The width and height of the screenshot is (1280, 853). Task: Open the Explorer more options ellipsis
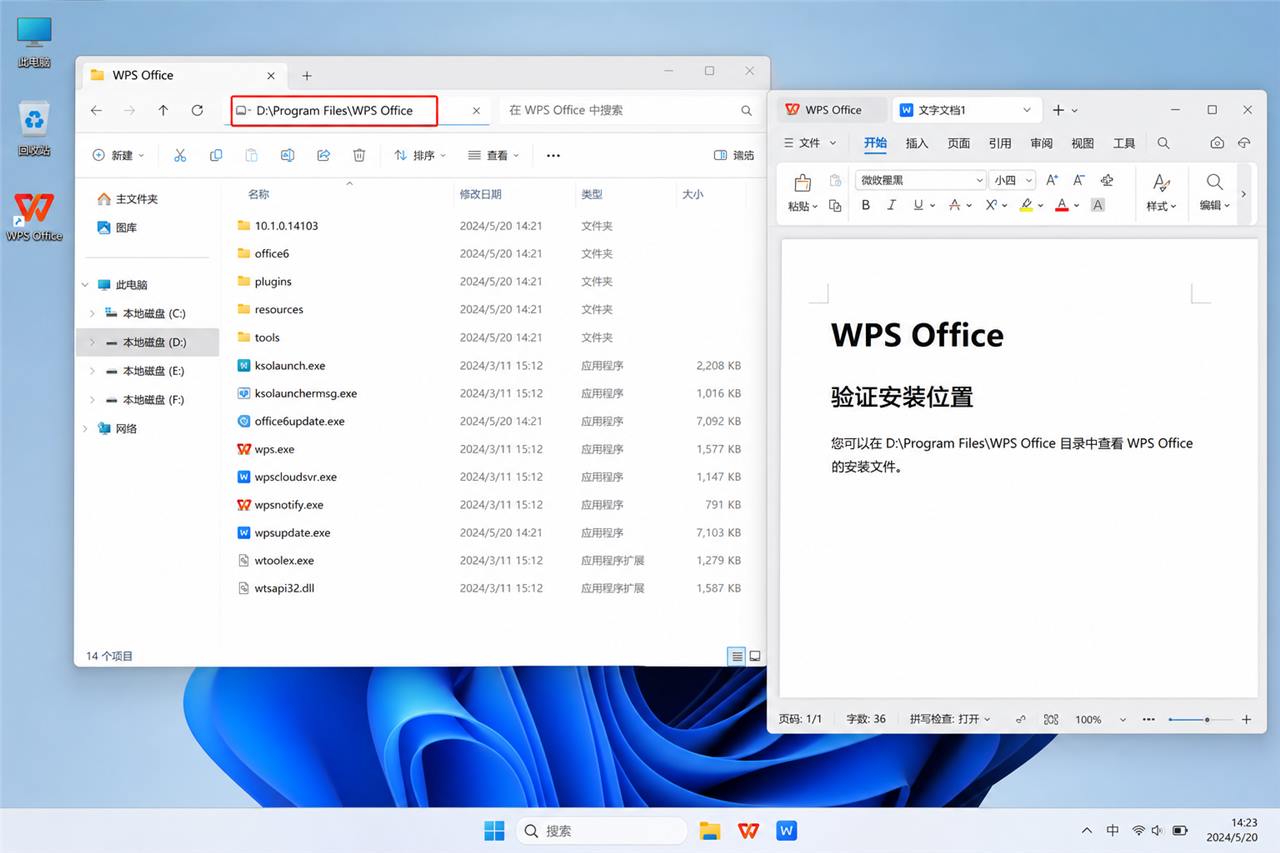coord(553,155)
